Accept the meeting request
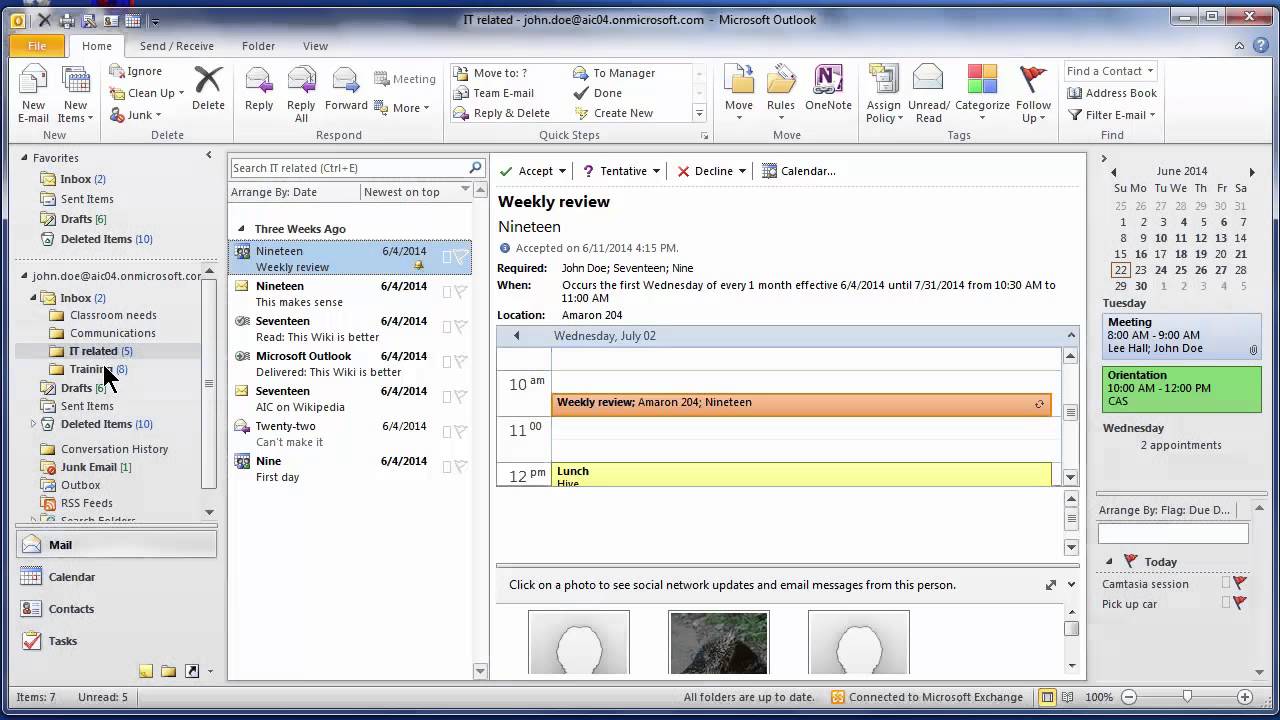The image size is (1280, 720). [527, 171]
